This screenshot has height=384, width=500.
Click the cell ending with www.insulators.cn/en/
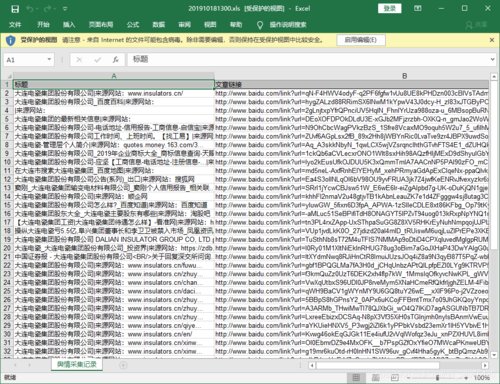coord(114,334)
